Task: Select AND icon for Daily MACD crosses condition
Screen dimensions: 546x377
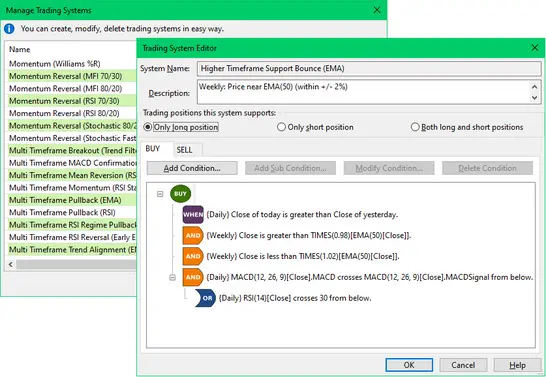Action: (x=193, y=277)
